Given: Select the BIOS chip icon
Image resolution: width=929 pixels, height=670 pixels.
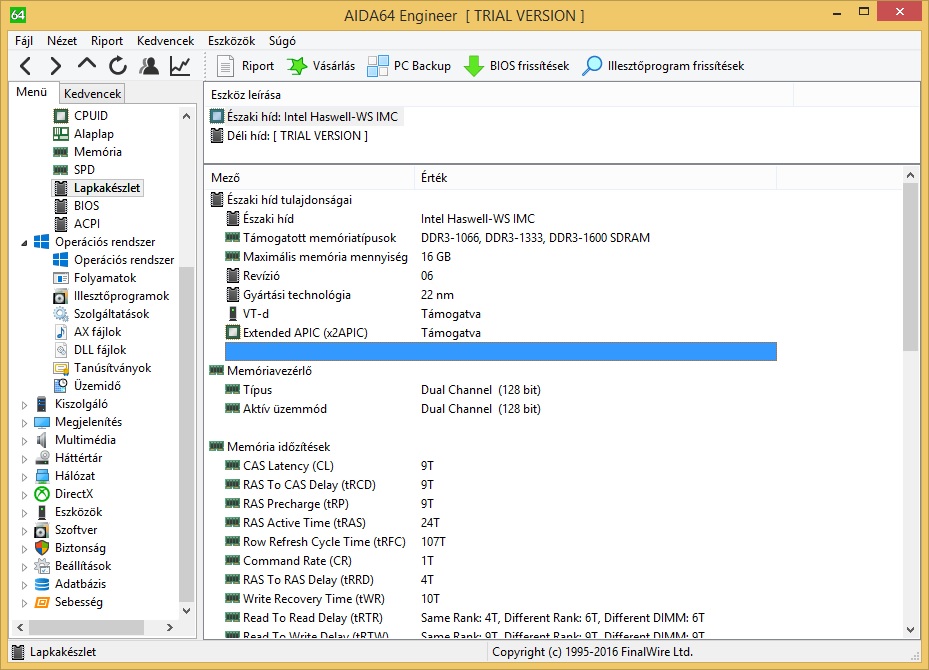Looking at the screenshot, I should (60, 206).
